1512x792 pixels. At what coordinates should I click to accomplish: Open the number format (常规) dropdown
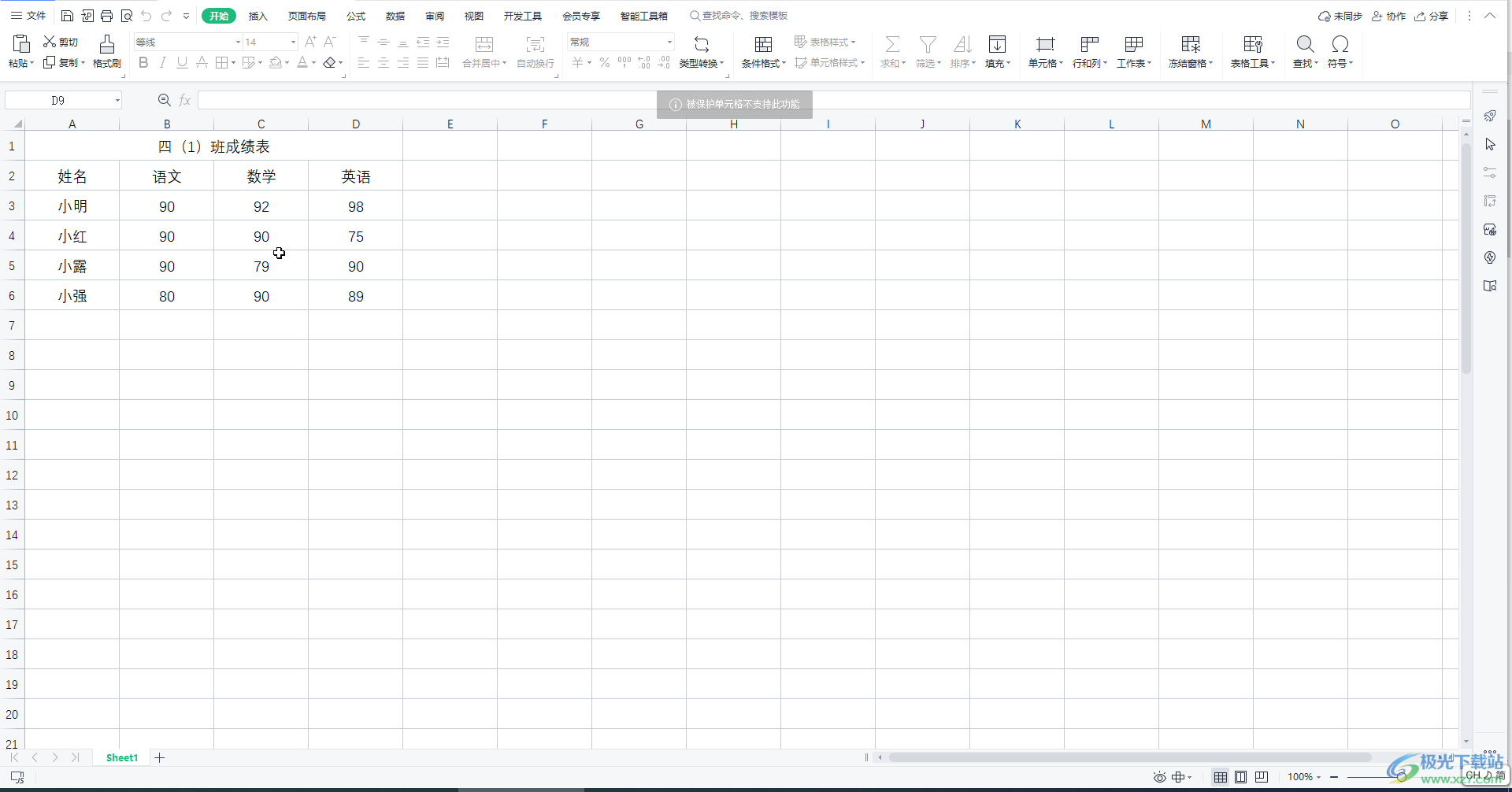669,42
